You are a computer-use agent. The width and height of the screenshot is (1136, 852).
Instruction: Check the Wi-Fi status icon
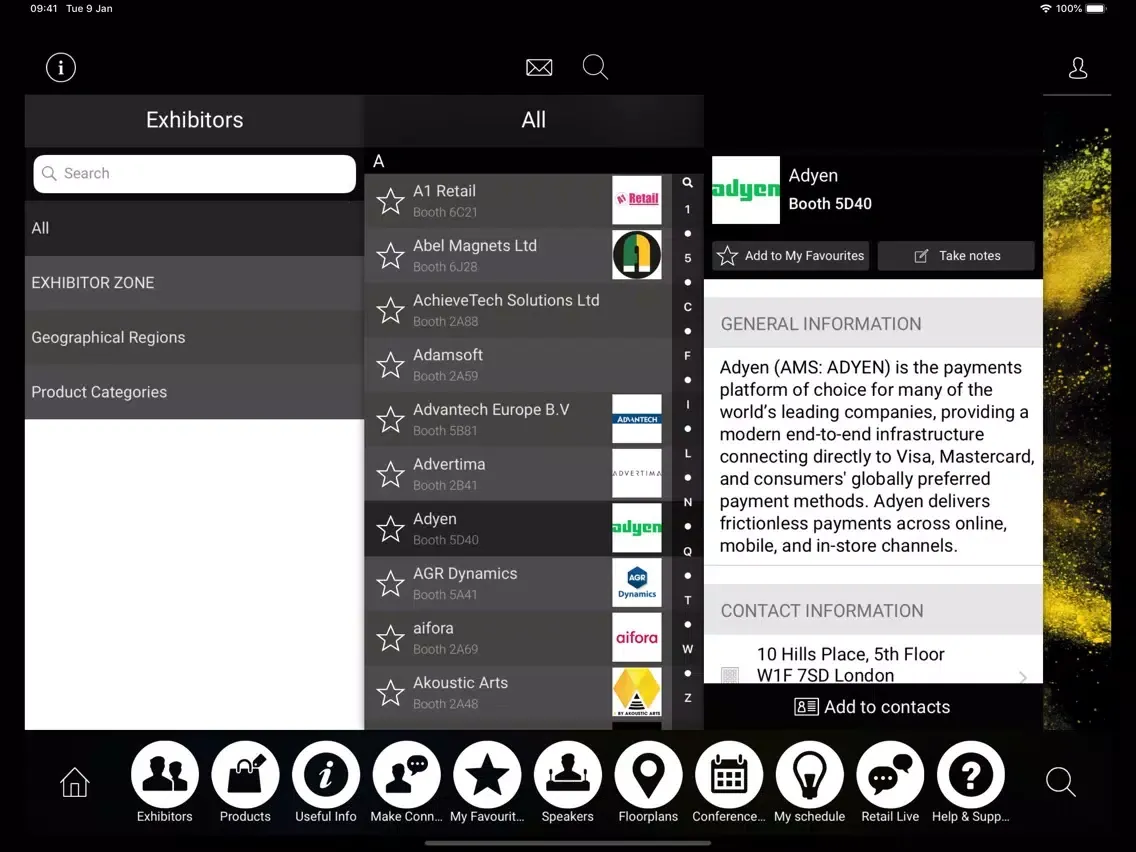pyautogui.click(x=1045, y=9)
